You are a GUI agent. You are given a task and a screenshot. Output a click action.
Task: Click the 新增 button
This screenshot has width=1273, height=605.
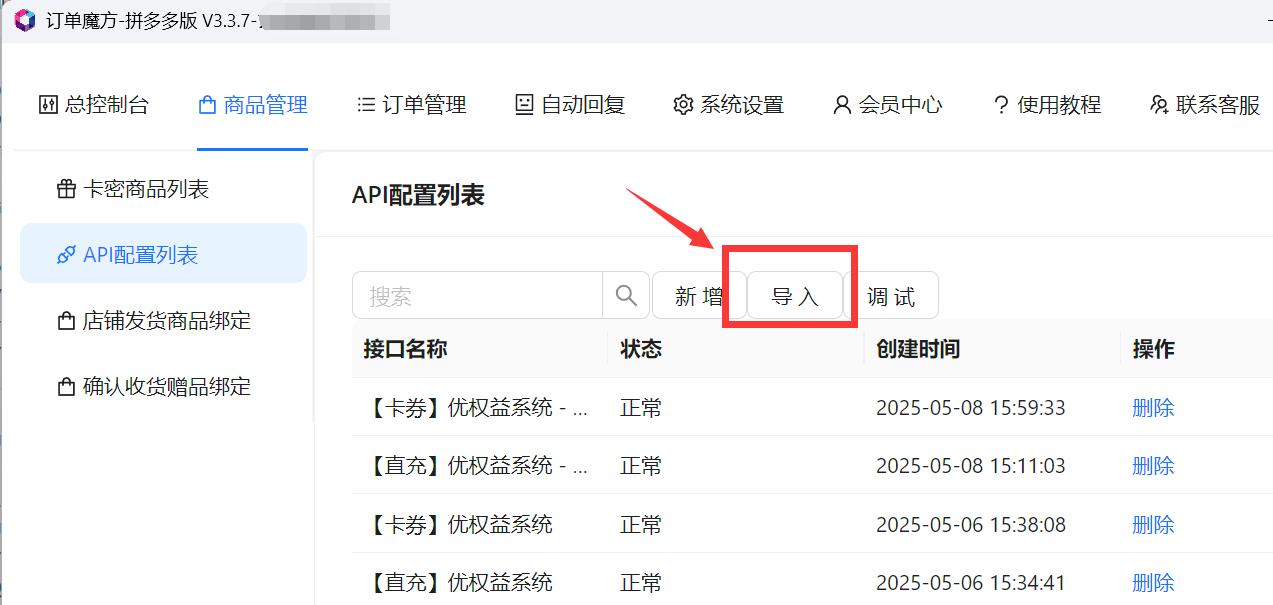click(x=699, y=296)
